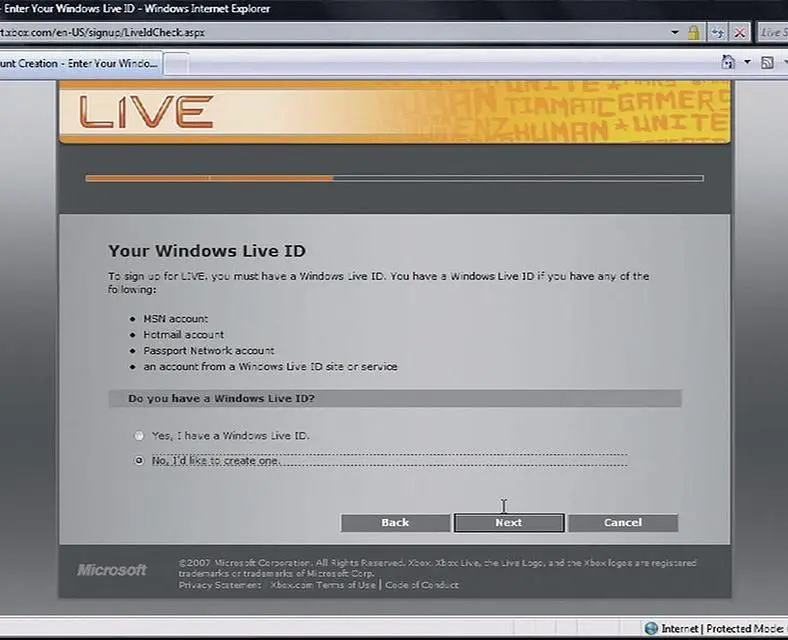Click the Internet zone globe icon
The height and width of the screenshot is (640, 788).
[651, 628]
